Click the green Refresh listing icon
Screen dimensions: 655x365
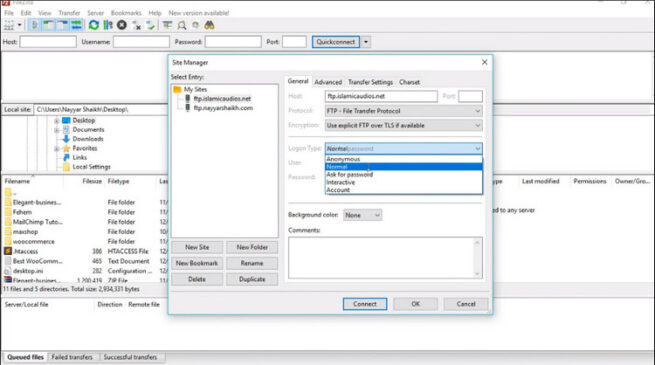click(94, 25)
